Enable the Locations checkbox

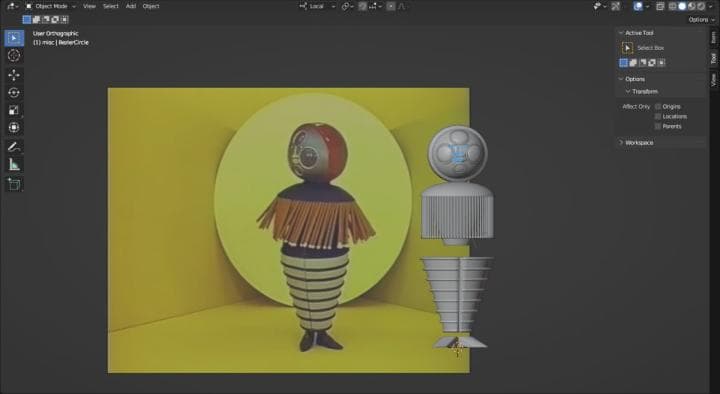tap(658, 116)
